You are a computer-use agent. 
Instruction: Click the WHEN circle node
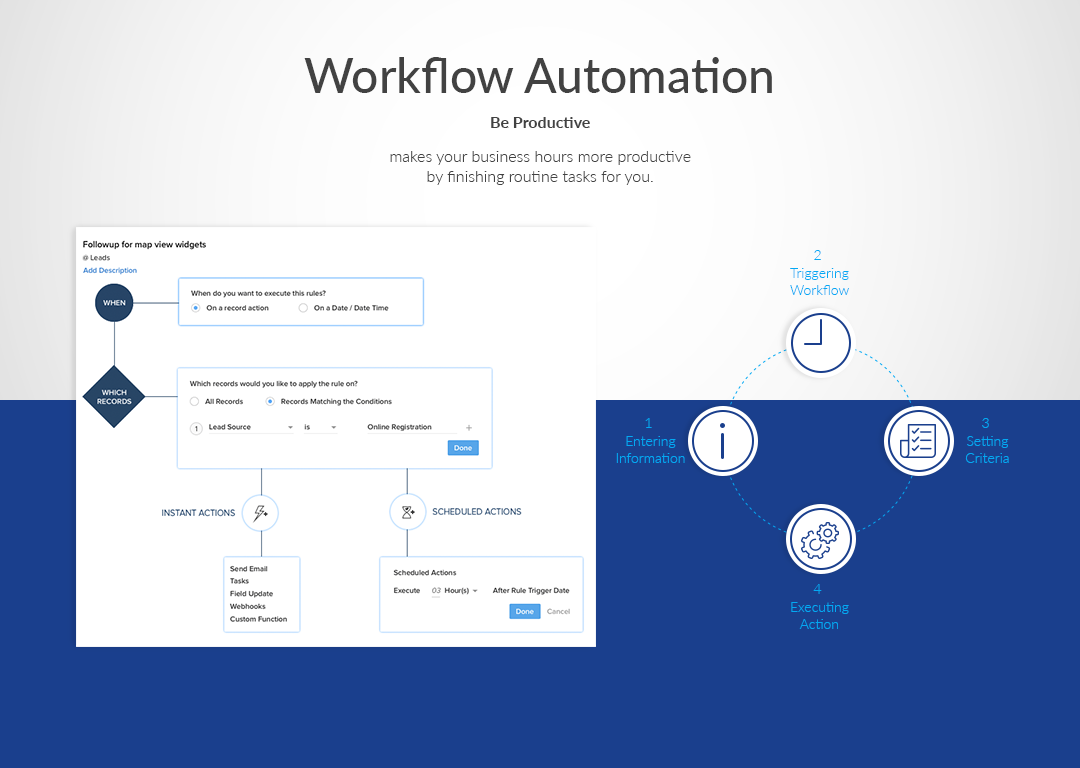pos(114,302)
